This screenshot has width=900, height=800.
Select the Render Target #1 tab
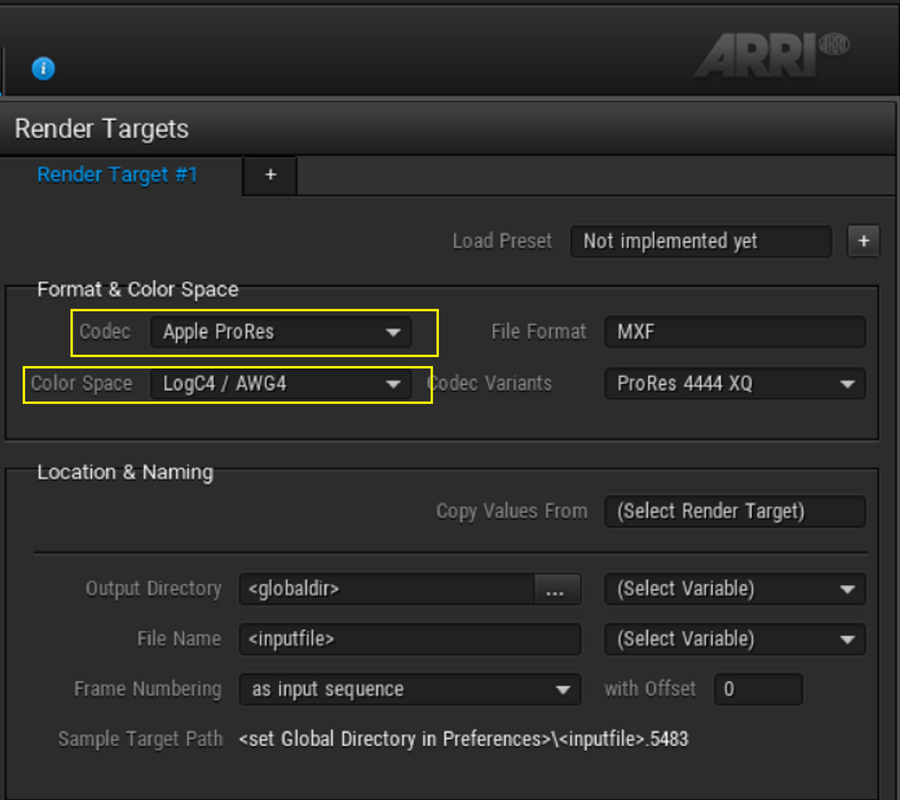pyautogui.click(x=118, y=174)
